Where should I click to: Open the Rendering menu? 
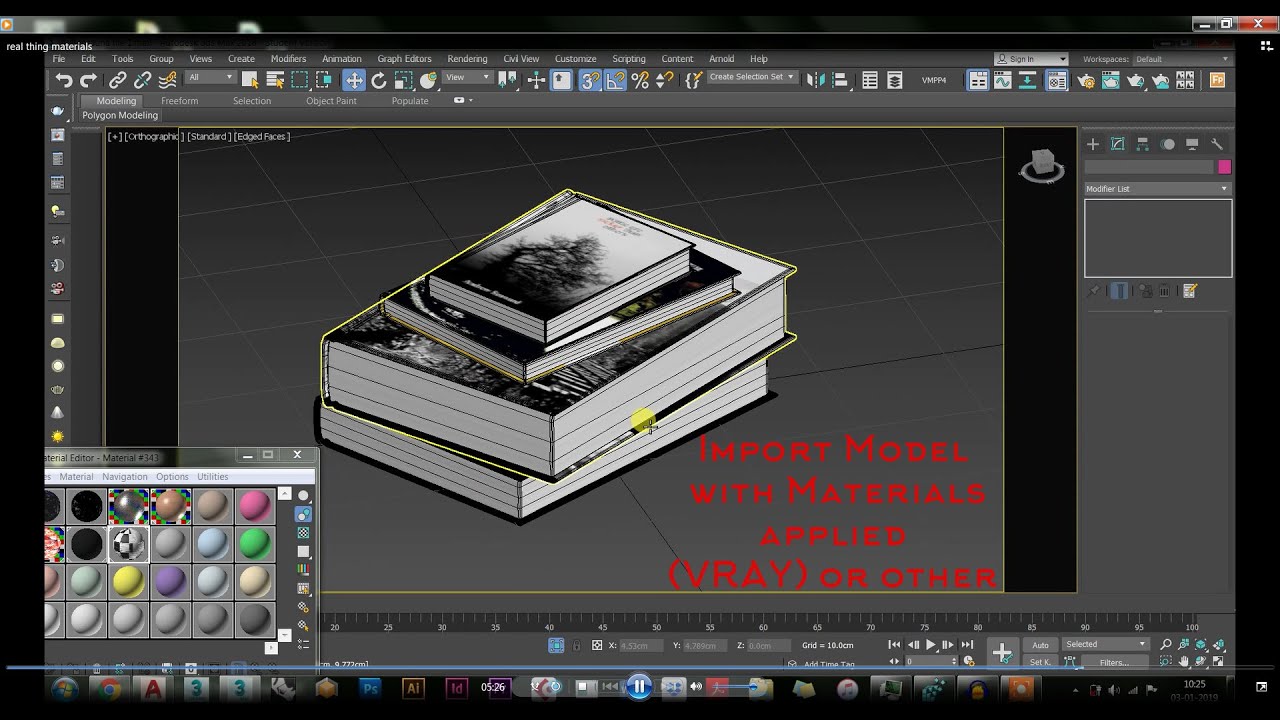[467, 59]
